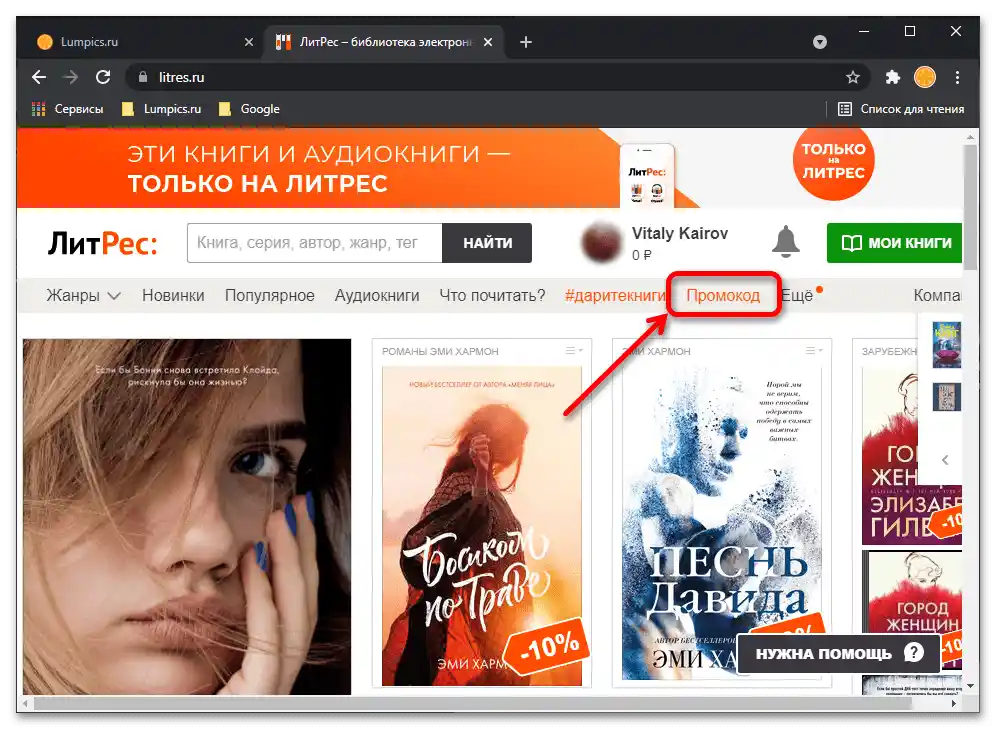Open the Промокод menu item
Image resolution: width=996 pixels, height=729 pixels.
pos(723,296)
